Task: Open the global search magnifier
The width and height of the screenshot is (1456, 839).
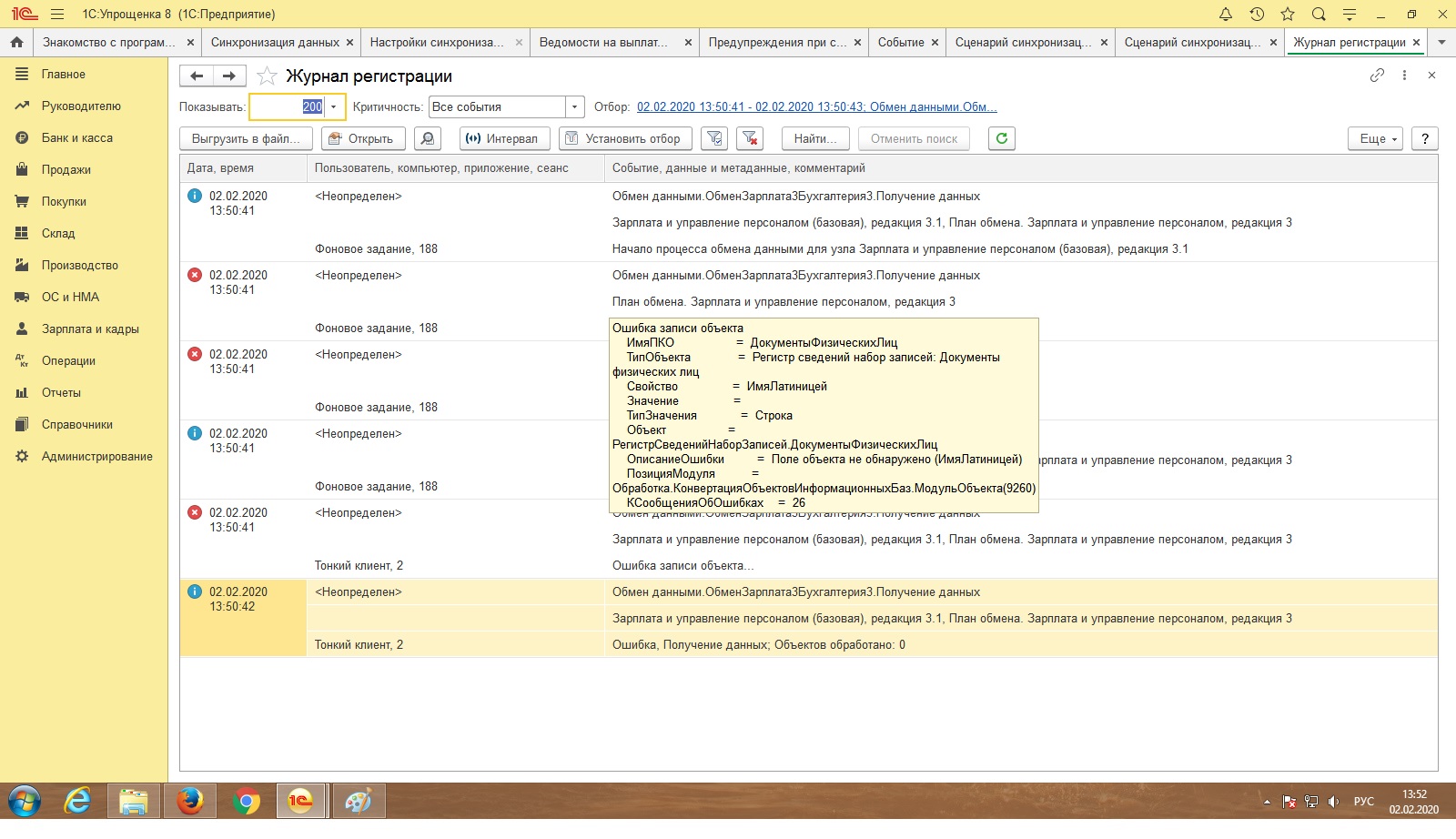Action: click(x=1319, y=14)
